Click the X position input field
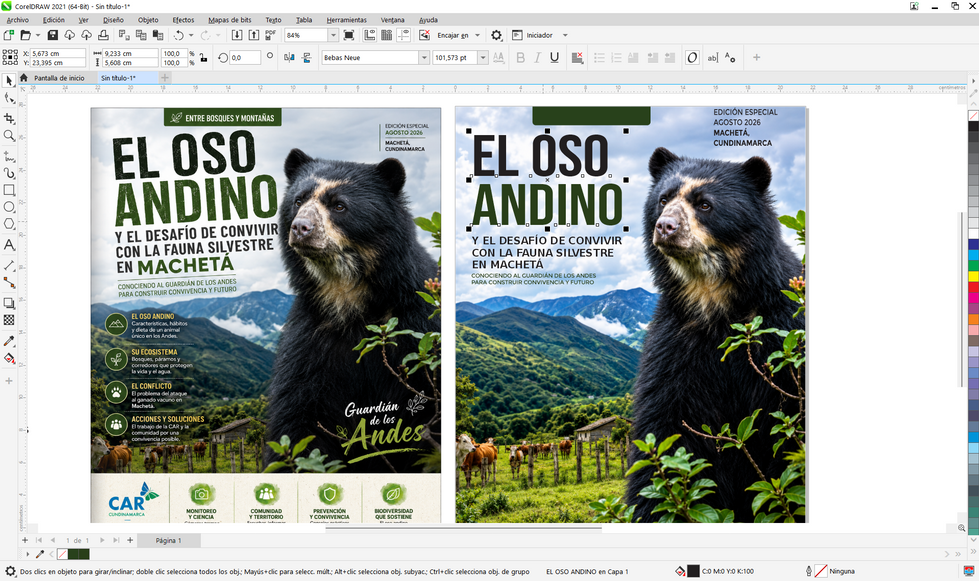979x581 pixels. point(58,54)
